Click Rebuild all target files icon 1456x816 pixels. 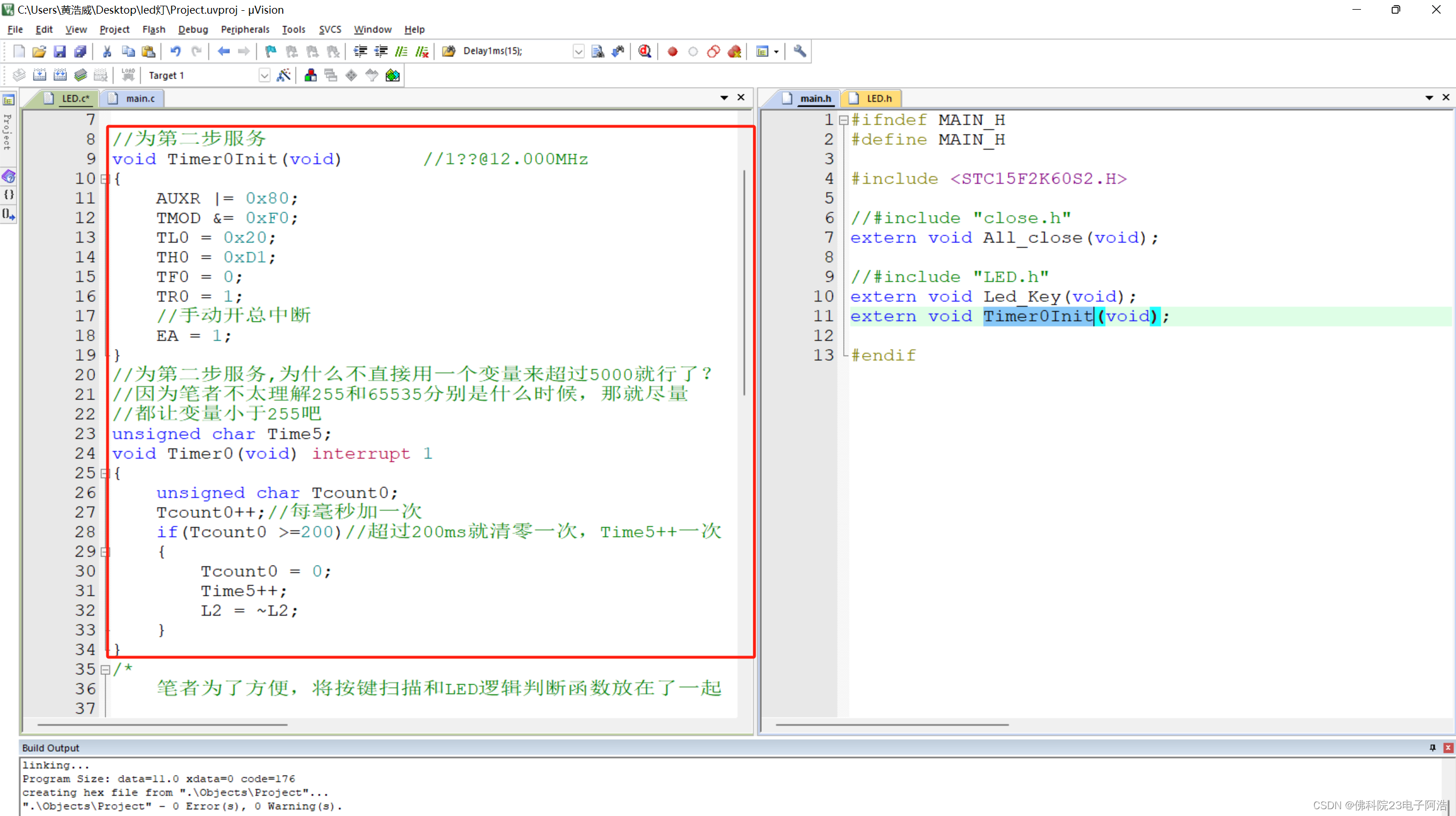click(60, 75)
